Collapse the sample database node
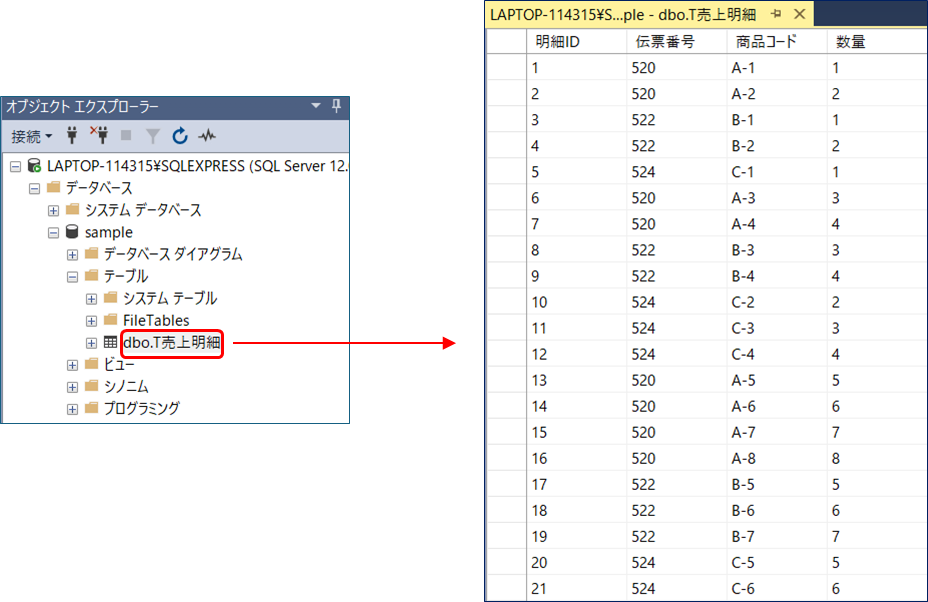The width and height of the screenshot is (928, 602). click(53, 233)
